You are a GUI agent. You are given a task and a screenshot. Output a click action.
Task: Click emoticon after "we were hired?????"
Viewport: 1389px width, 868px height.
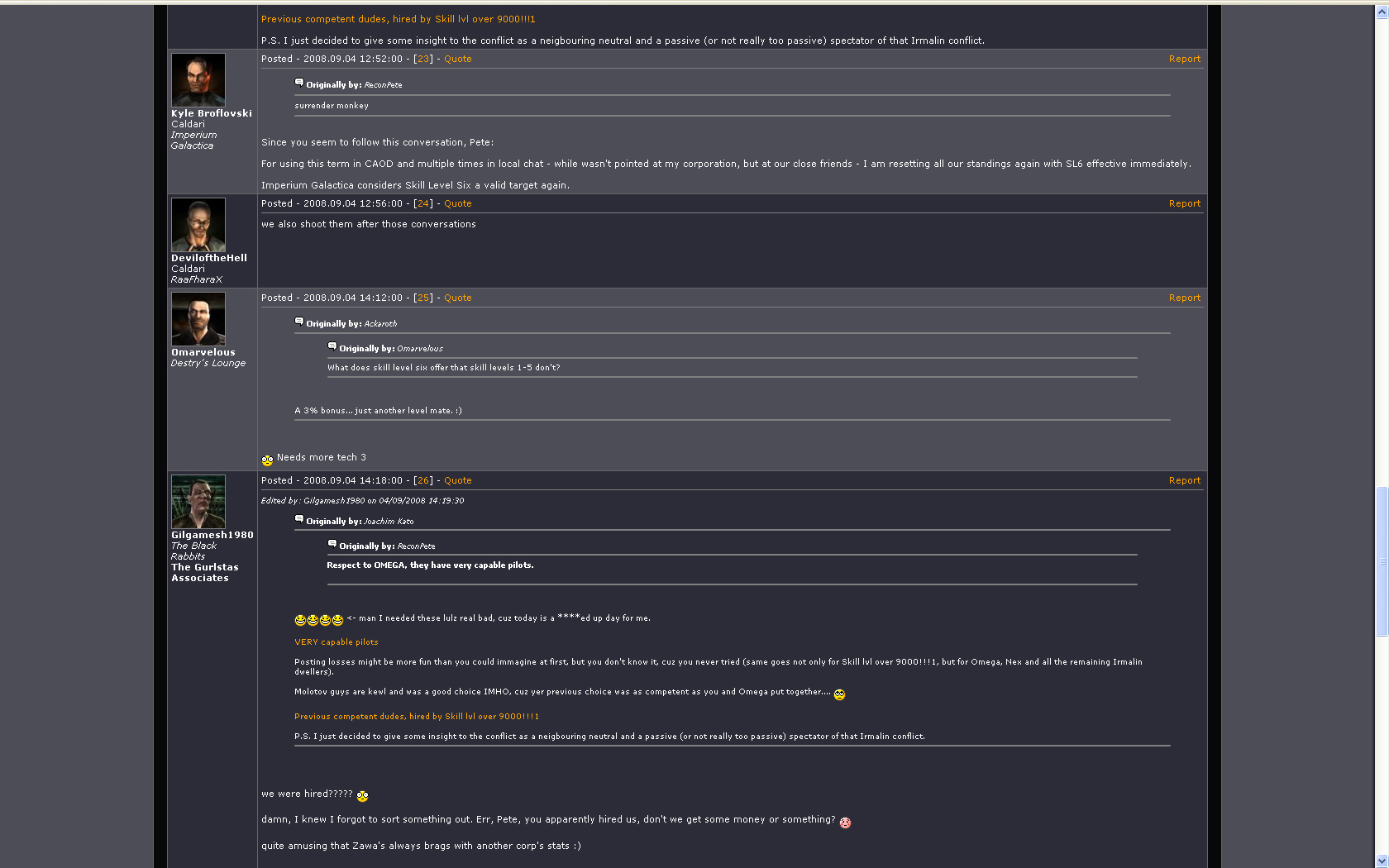point(362,796)
